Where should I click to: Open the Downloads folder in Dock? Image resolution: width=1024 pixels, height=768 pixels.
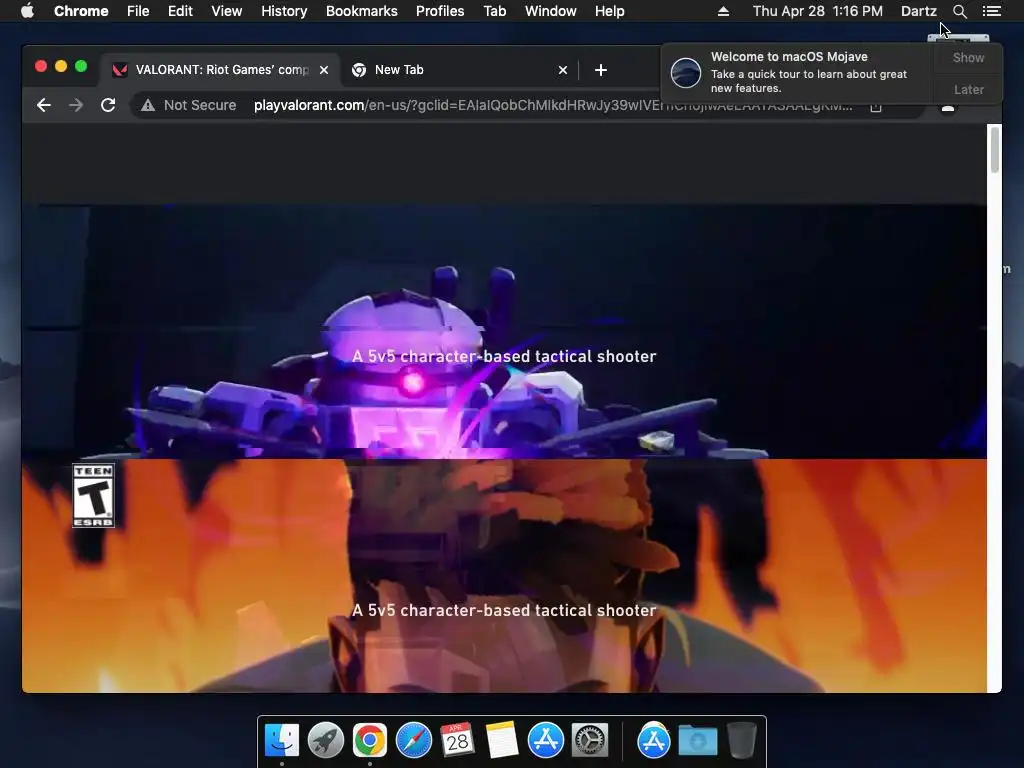[697, 741]
